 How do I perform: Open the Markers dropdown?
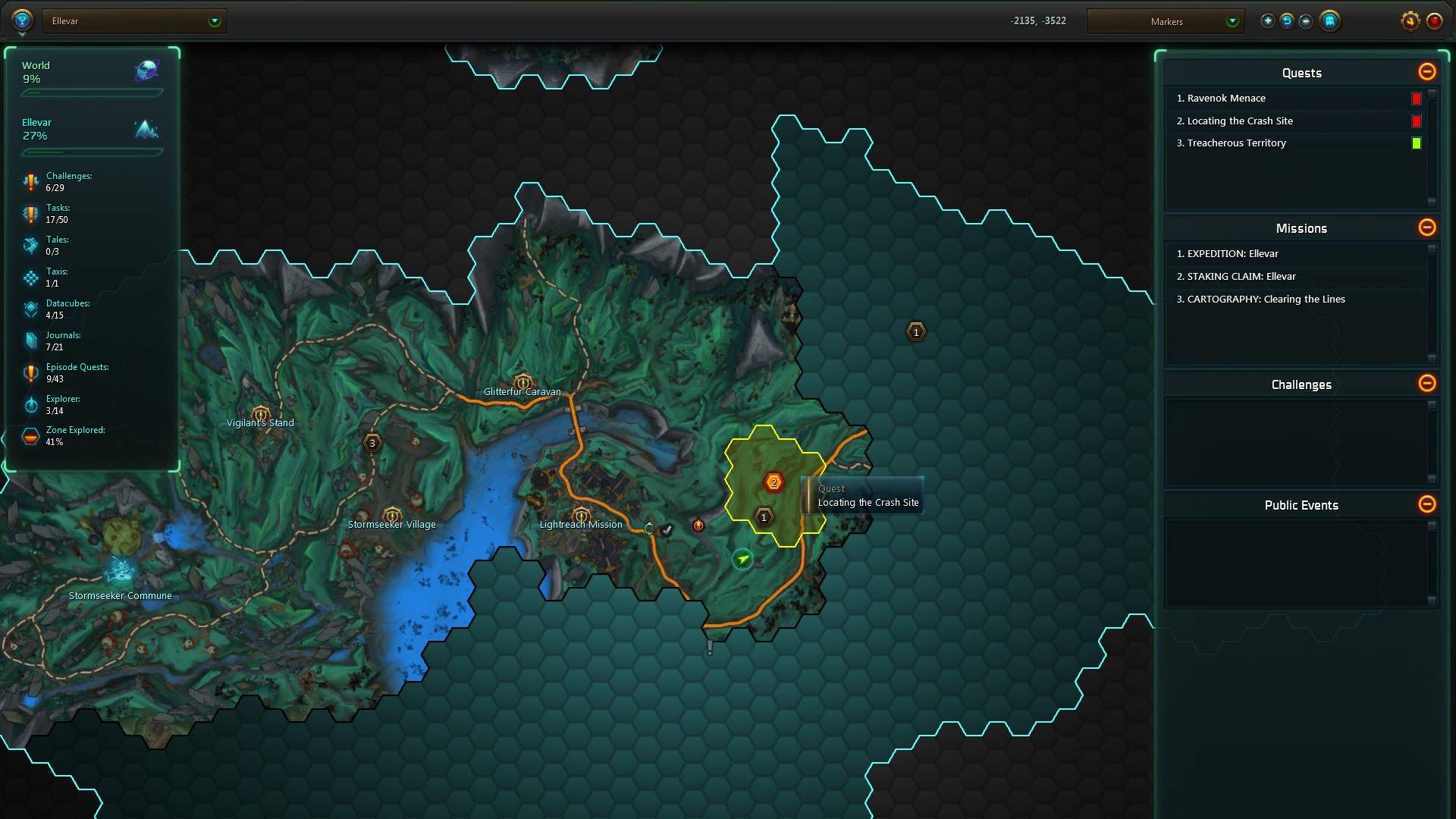1166,21
